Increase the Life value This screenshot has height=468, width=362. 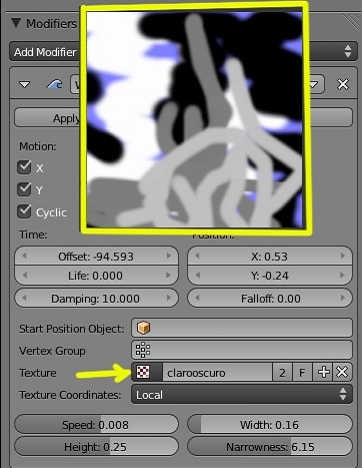[169, 275]
